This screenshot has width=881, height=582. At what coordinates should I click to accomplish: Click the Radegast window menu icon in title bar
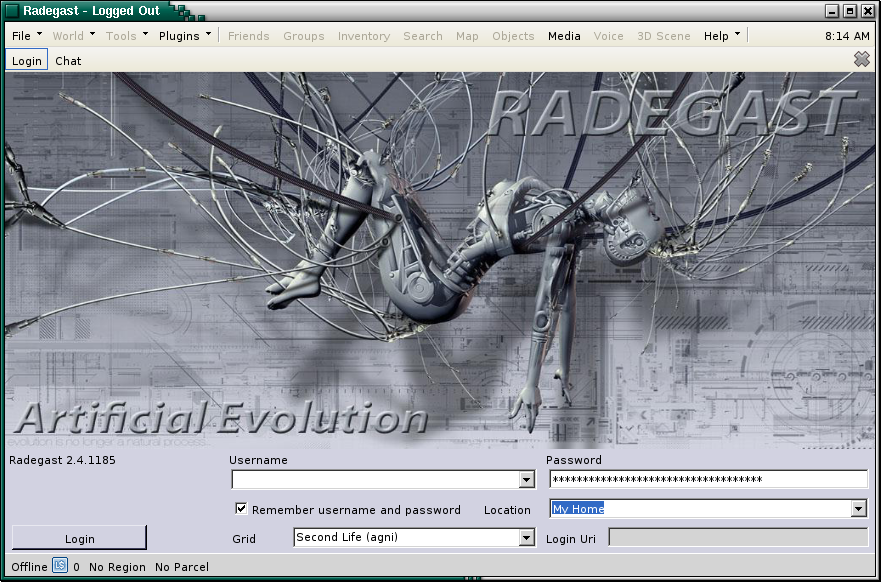[12, 11]
